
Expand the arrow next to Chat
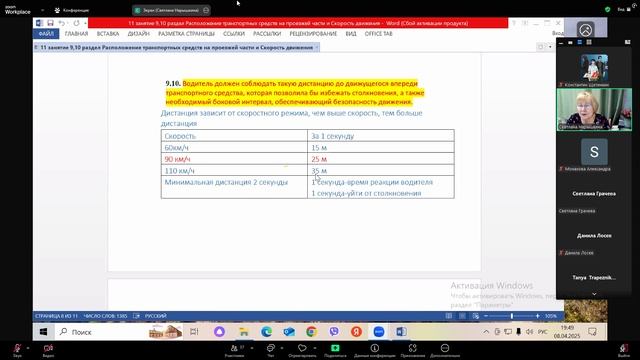[x=282, y=348]
